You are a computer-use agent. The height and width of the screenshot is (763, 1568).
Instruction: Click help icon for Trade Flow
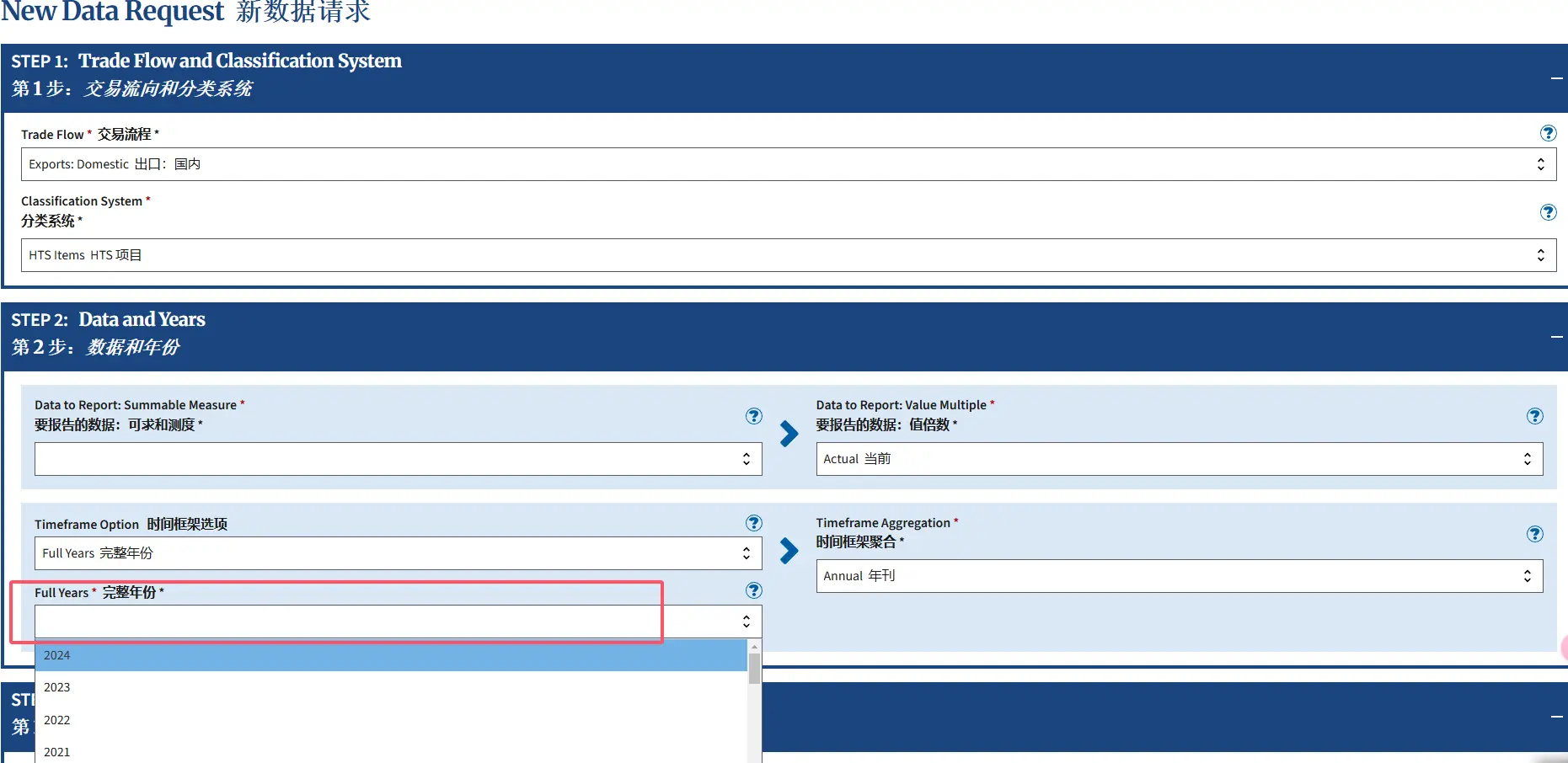pos(1548,133)
